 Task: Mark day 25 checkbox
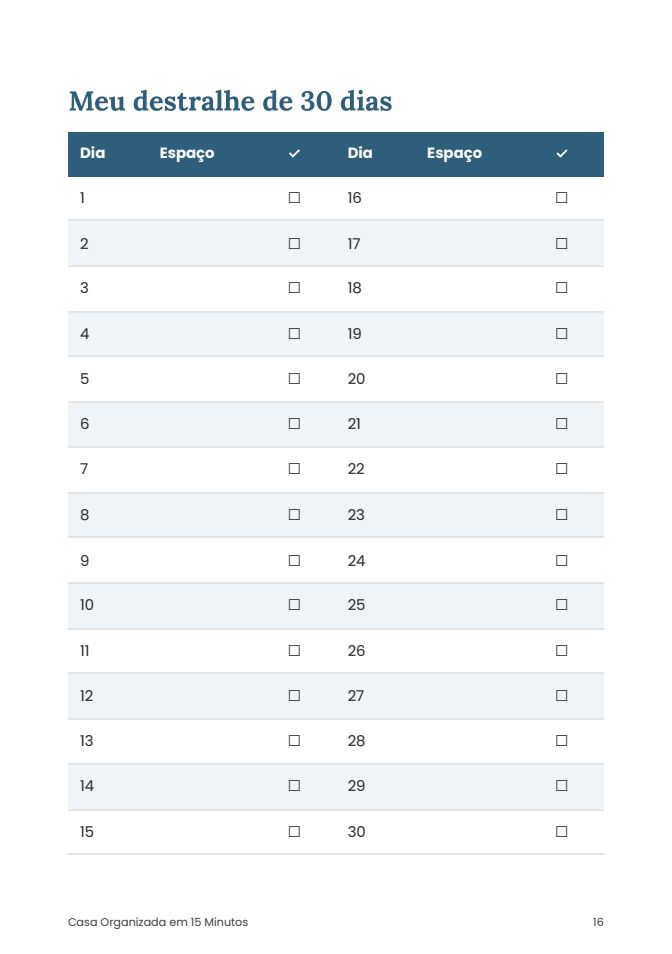point(562,605)
